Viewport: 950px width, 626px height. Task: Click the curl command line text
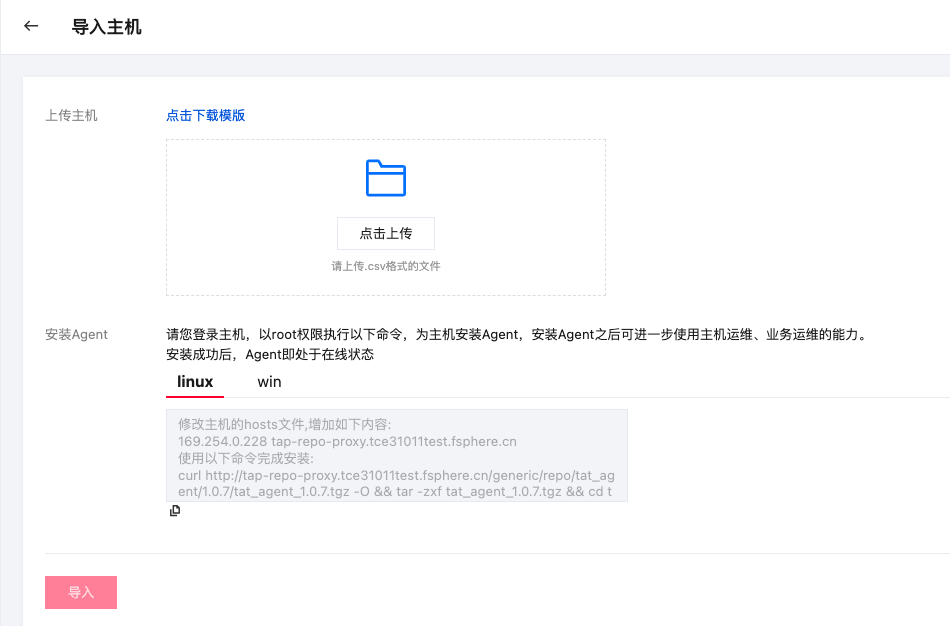(x=396, y=475)
